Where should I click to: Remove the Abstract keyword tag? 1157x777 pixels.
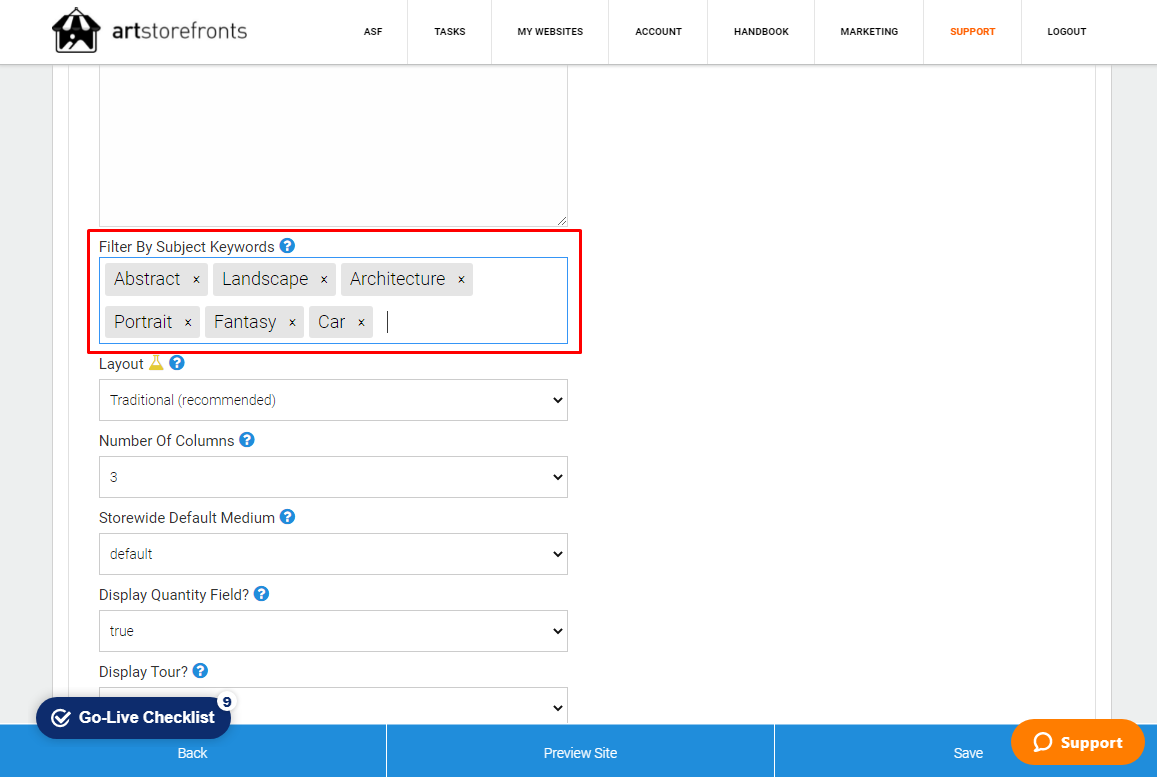(196, 280)
